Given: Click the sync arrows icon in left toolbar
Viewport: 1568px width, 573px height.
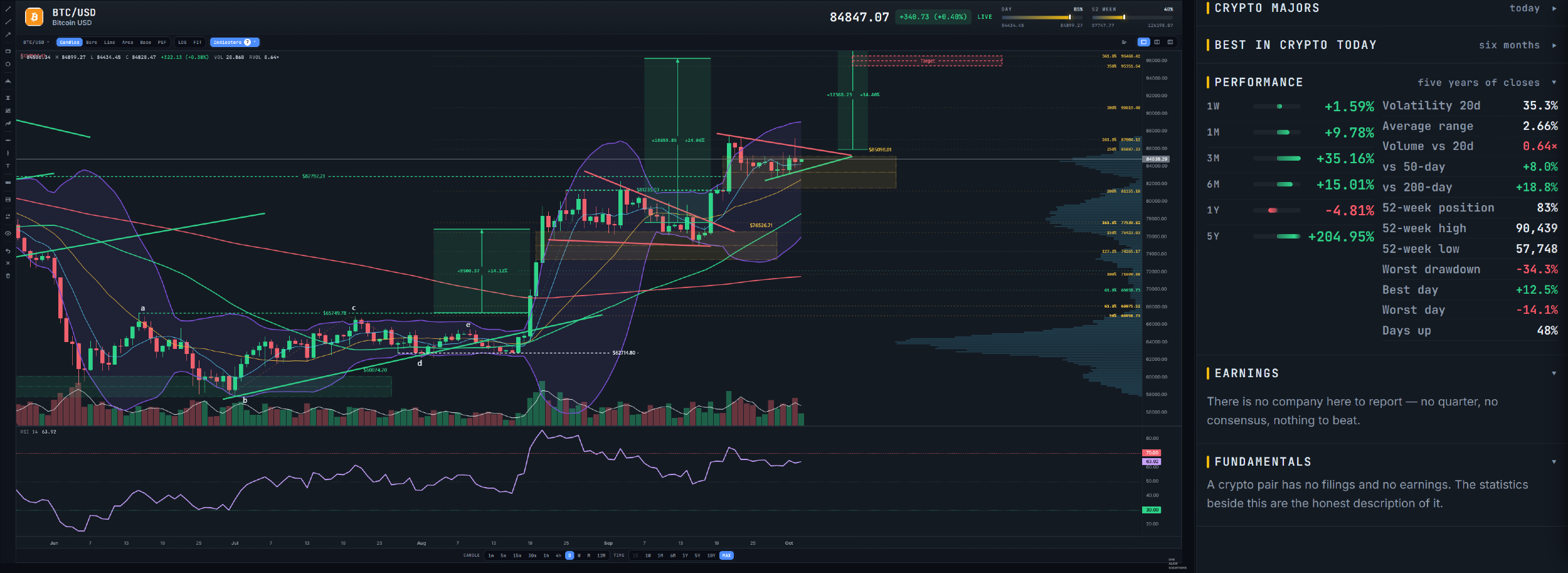Looking at the screenshot, I should point(8,217).
